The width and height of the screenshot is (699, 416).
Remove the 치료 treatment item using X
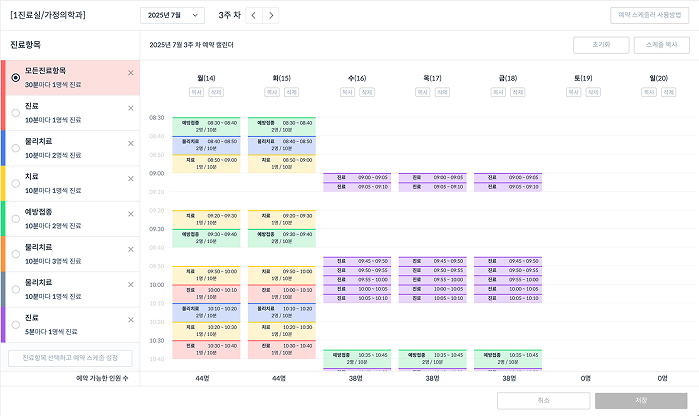click(130, 179)
